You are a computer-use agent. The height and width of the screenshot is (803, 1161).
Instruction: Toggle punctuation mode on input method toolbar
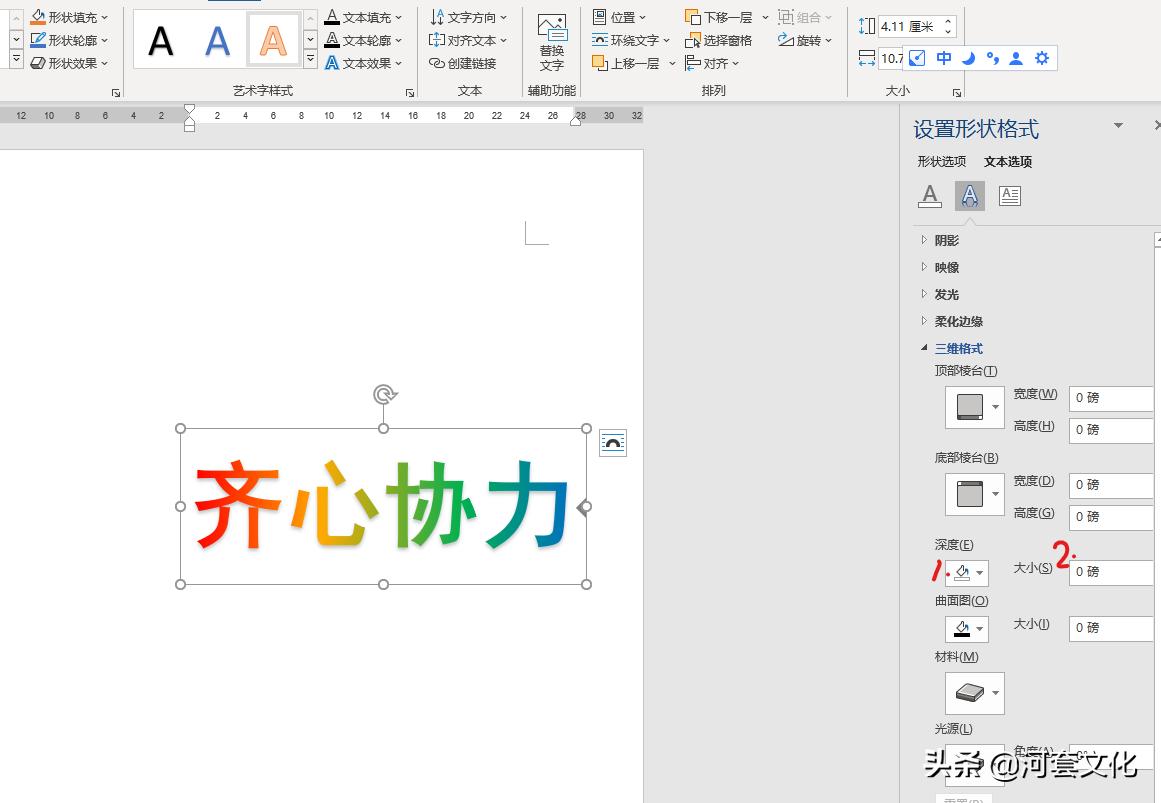993,58
